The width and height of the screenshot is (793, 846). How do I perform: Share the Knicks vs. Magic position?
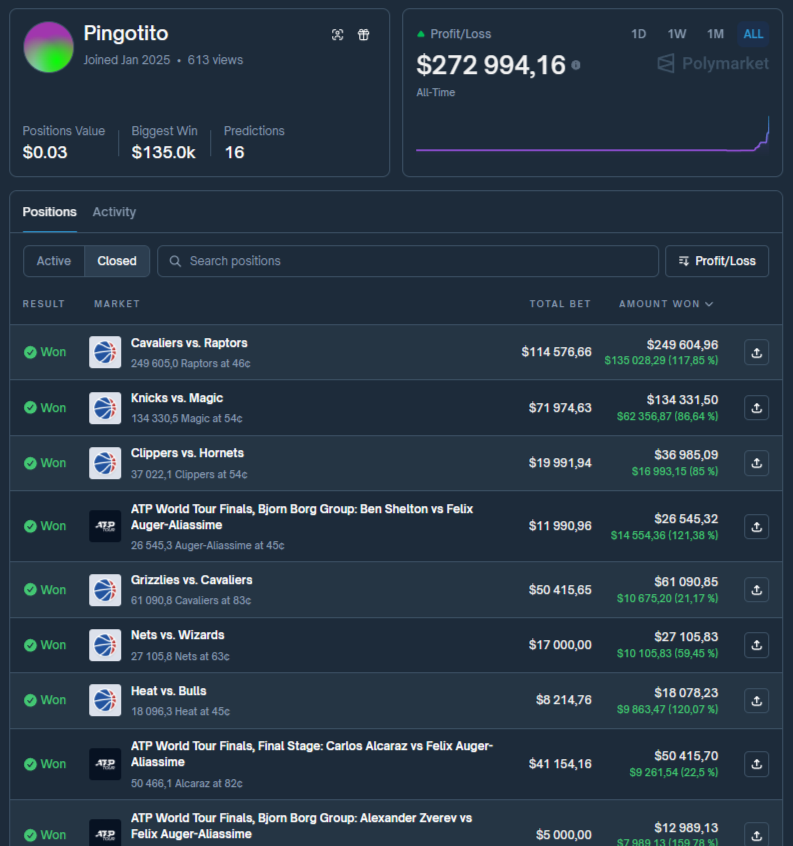pos(756,407)
